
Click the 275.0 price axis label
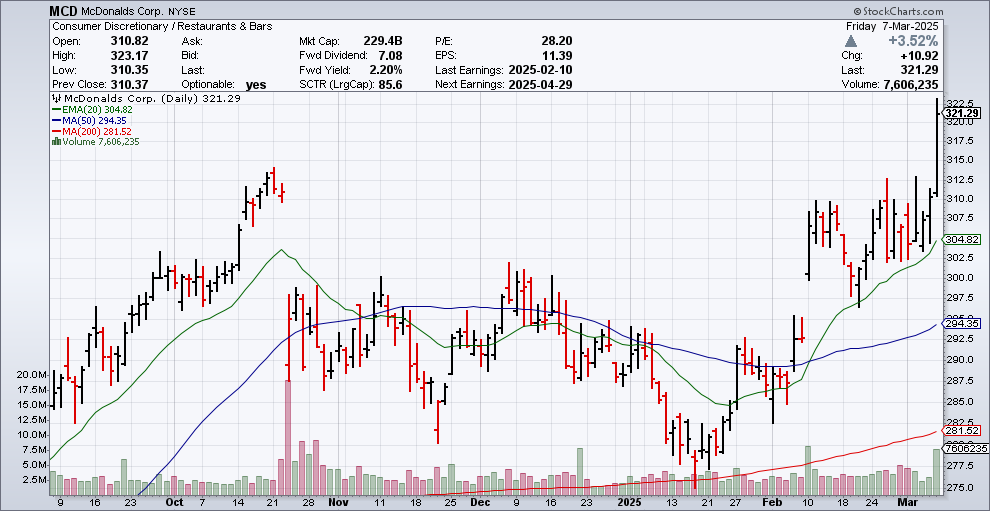tap(961, 488)
